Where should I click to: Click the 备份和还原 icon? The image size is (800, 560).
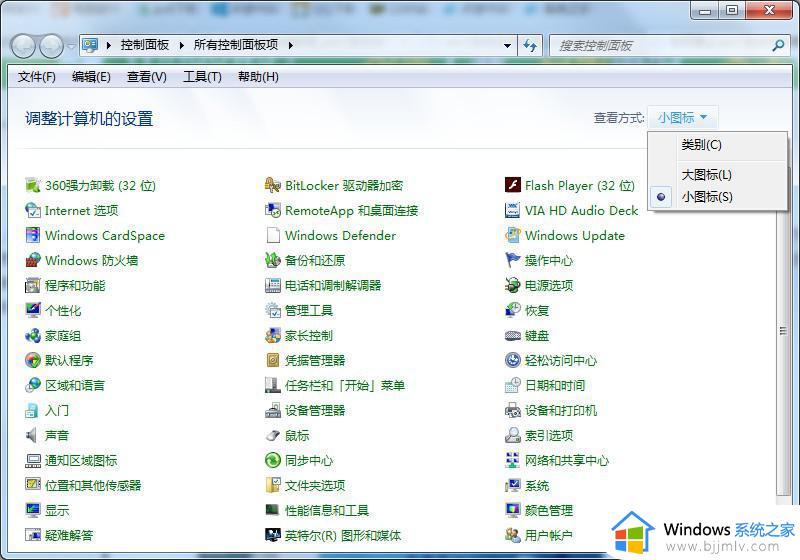click(273, 260)
